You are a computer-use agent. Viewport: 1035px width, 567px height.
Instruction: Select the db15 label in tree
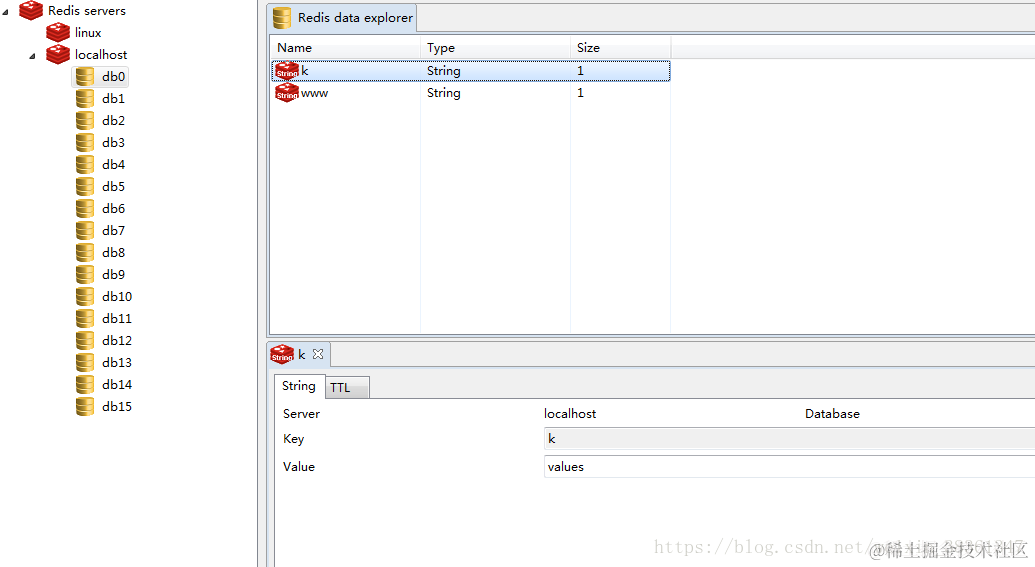pyautogui.click(x=117, y=407)
